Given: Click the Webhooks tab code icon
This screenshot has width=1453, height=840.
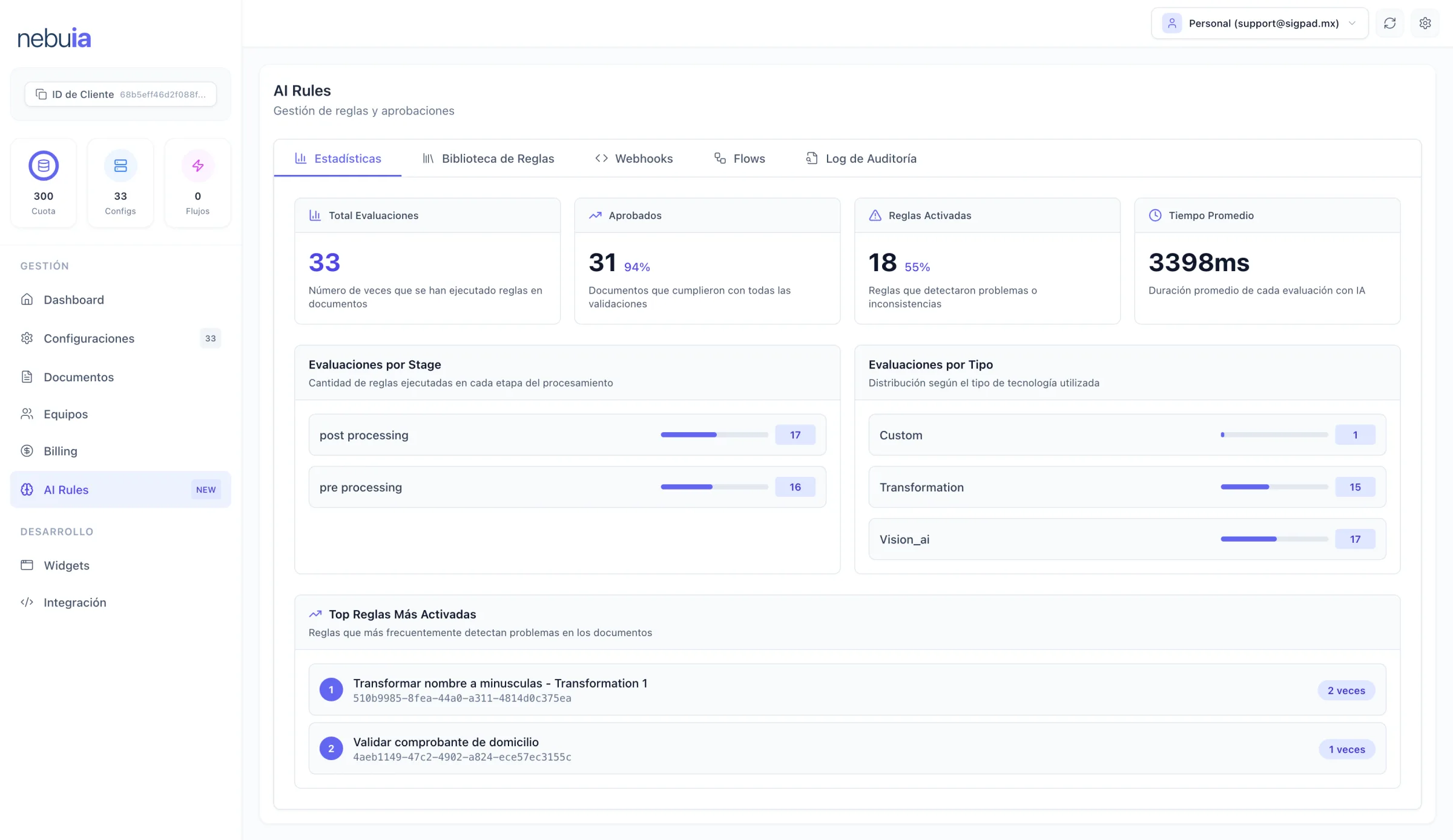Looking at the screenshot, I should 601,158.
